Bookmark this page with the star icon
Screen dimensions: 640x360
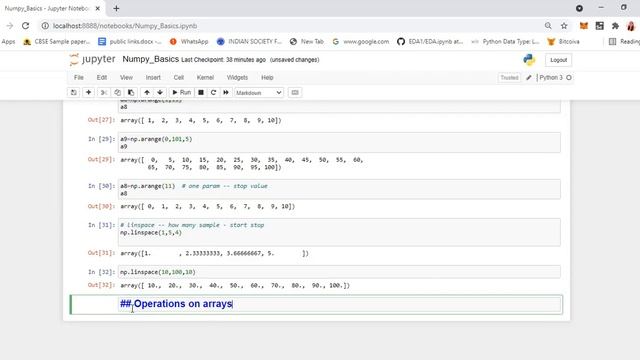564,26
